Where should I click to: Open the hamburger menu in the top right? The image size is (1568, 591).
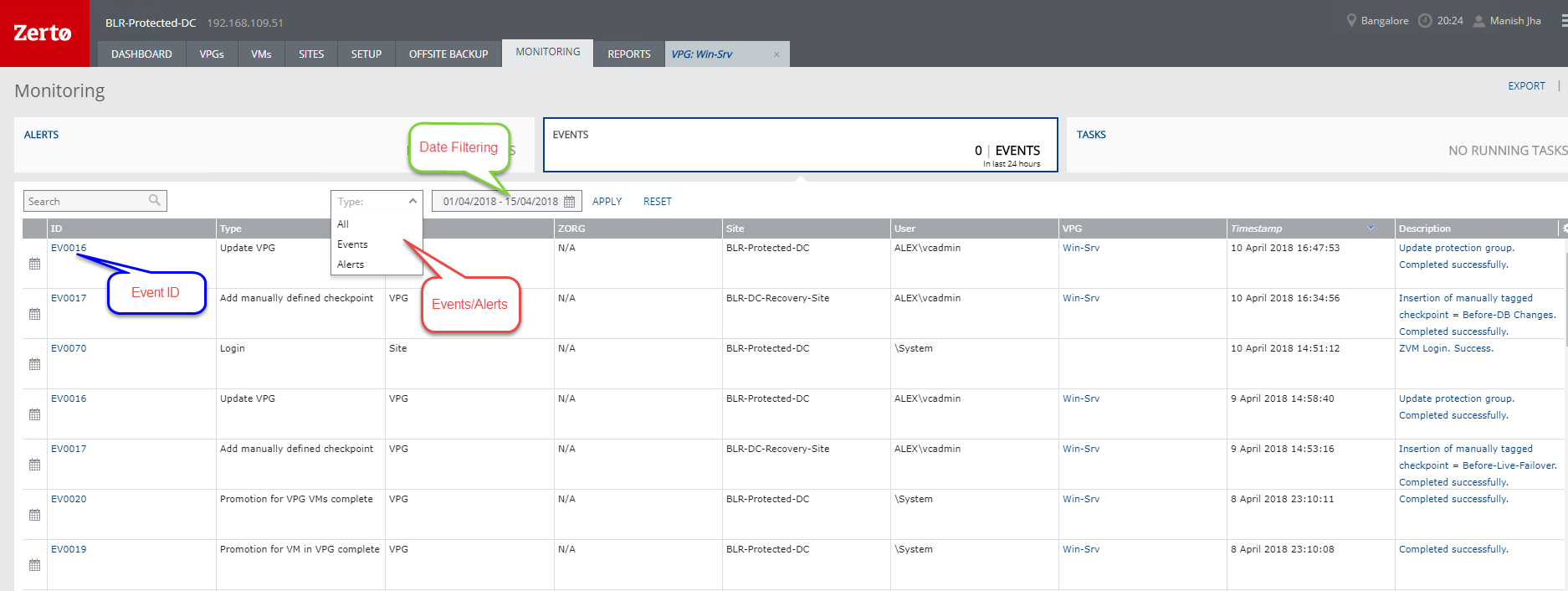(x=1563, y=21)
